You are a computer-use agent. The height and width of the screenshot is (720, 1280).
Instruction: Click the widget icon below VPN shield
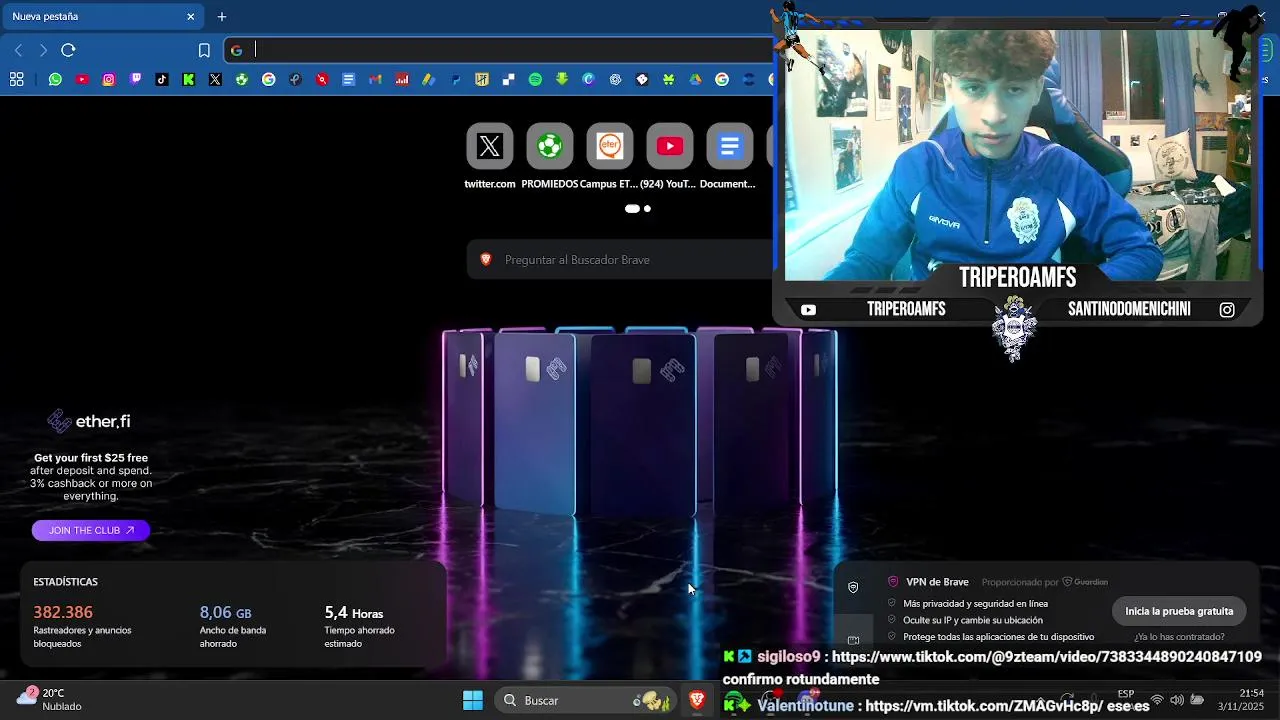853,640
